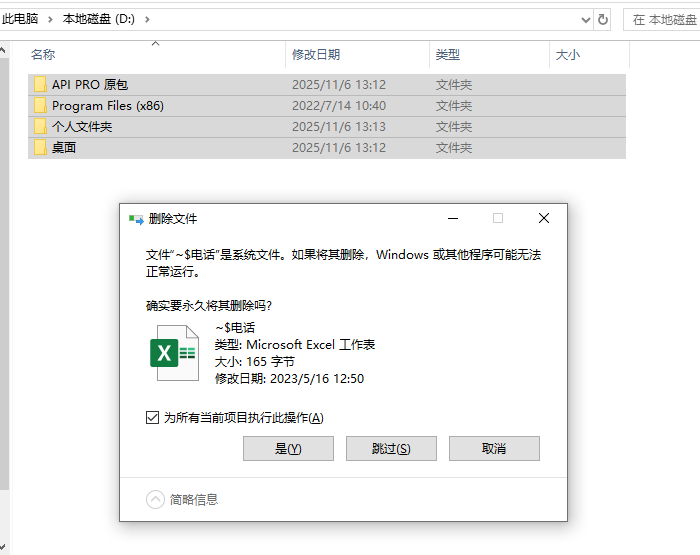Click the 个人文件夹 folder icon
Screen dimensions: 700x555
point(40,127)
